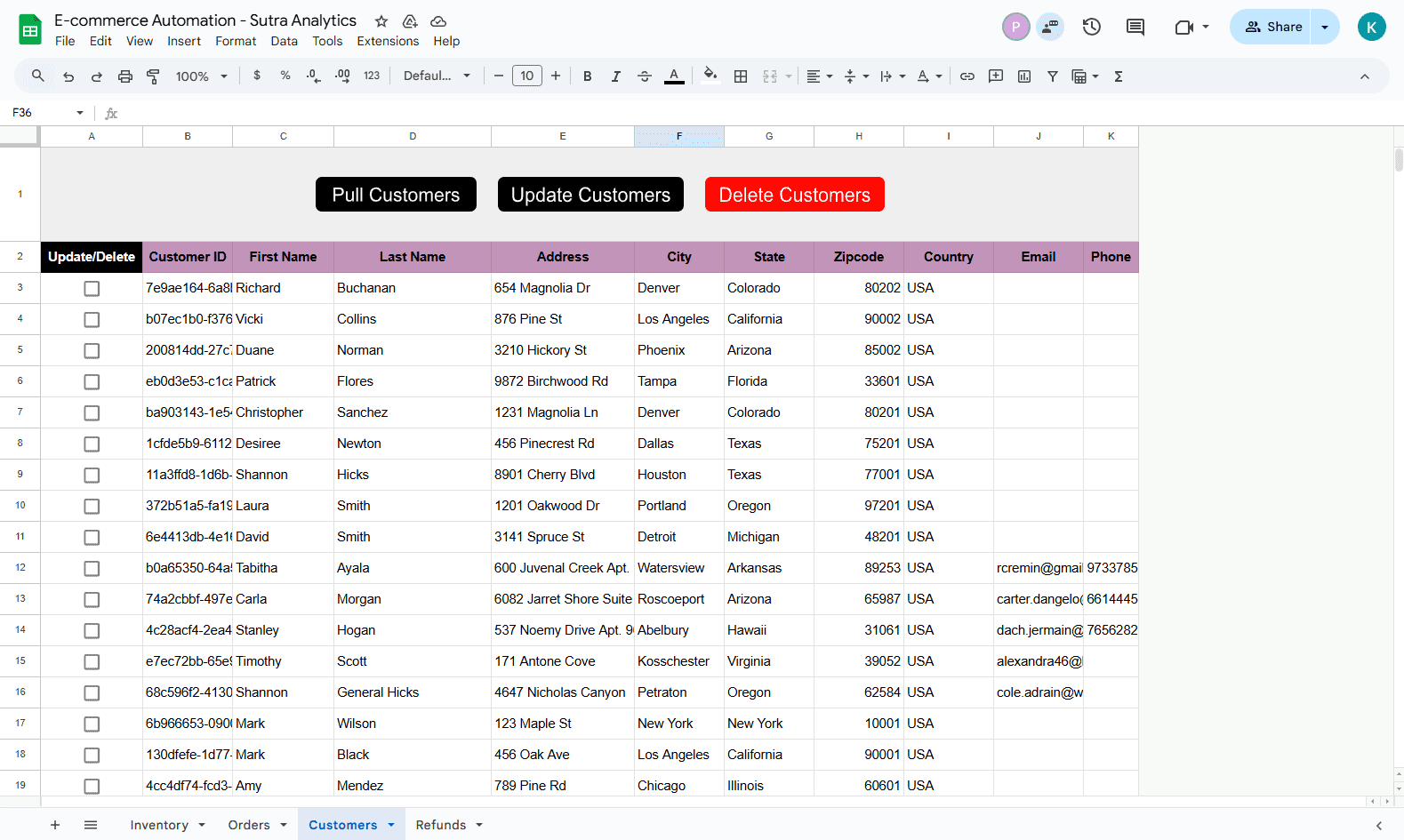Open the Extensions menu
1404x840 pixels.
pyautogui.click(x=387, y=41)
